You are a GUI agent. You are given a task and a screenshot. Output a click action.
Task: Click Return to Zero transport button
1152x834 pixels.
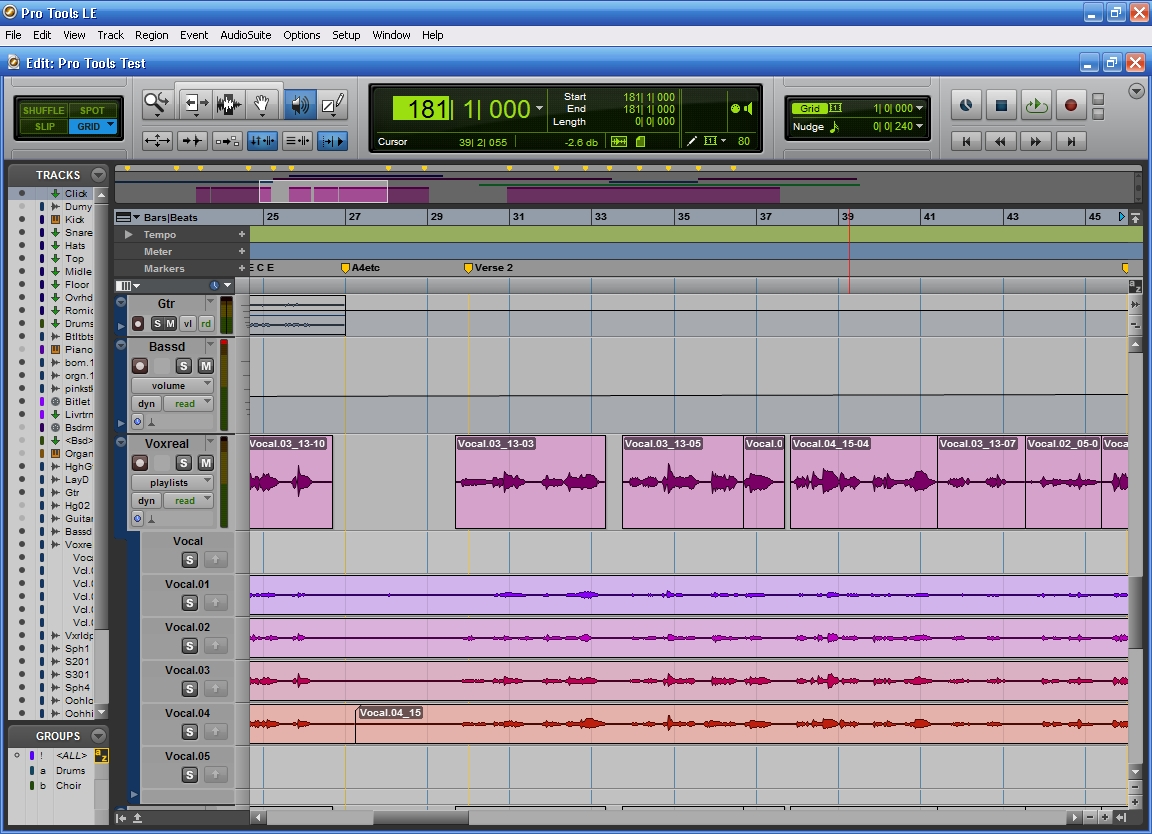pos(967,141)
